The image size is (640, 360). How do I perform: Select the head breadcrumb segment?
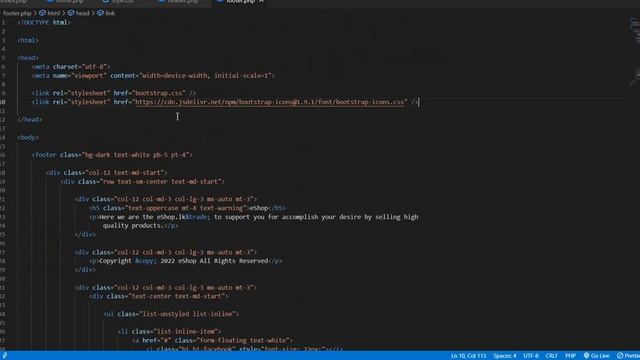point(78,13)
